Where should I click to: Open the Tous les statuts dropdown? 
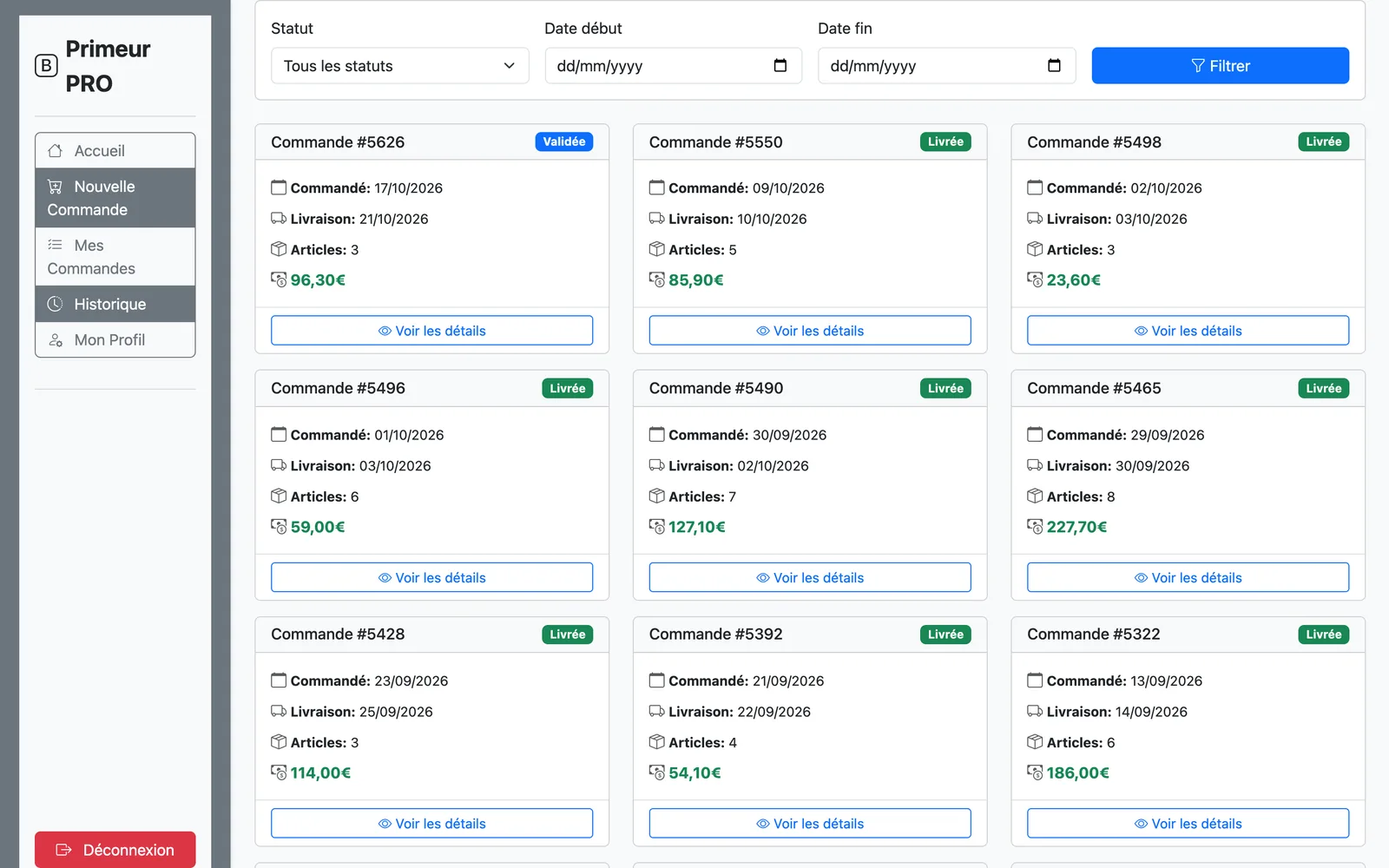pos(399,66)
